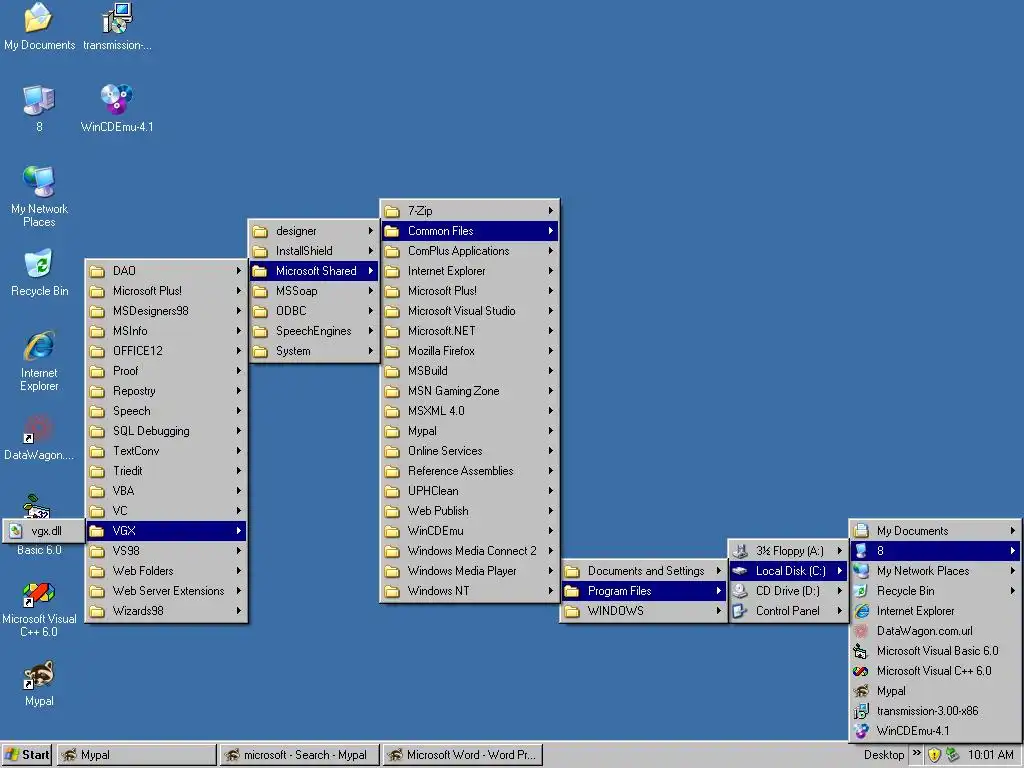1024x768 pixels.
Task: Open the Common Files menu item
Action: [x=470, y=231]
